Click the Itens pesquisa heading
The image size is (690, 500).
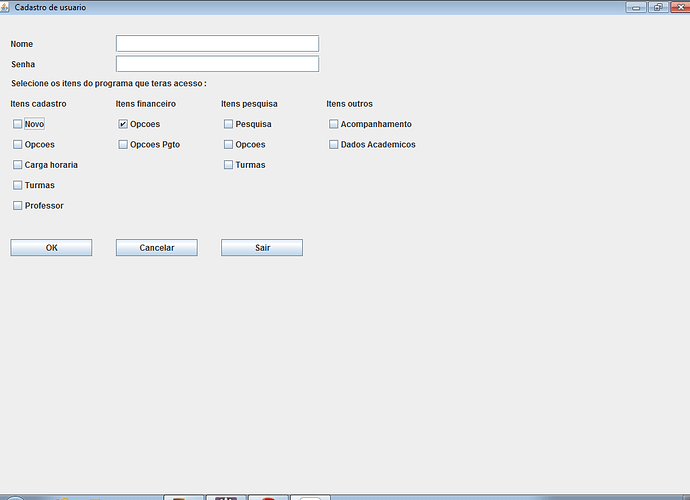(x=249, y=104)
